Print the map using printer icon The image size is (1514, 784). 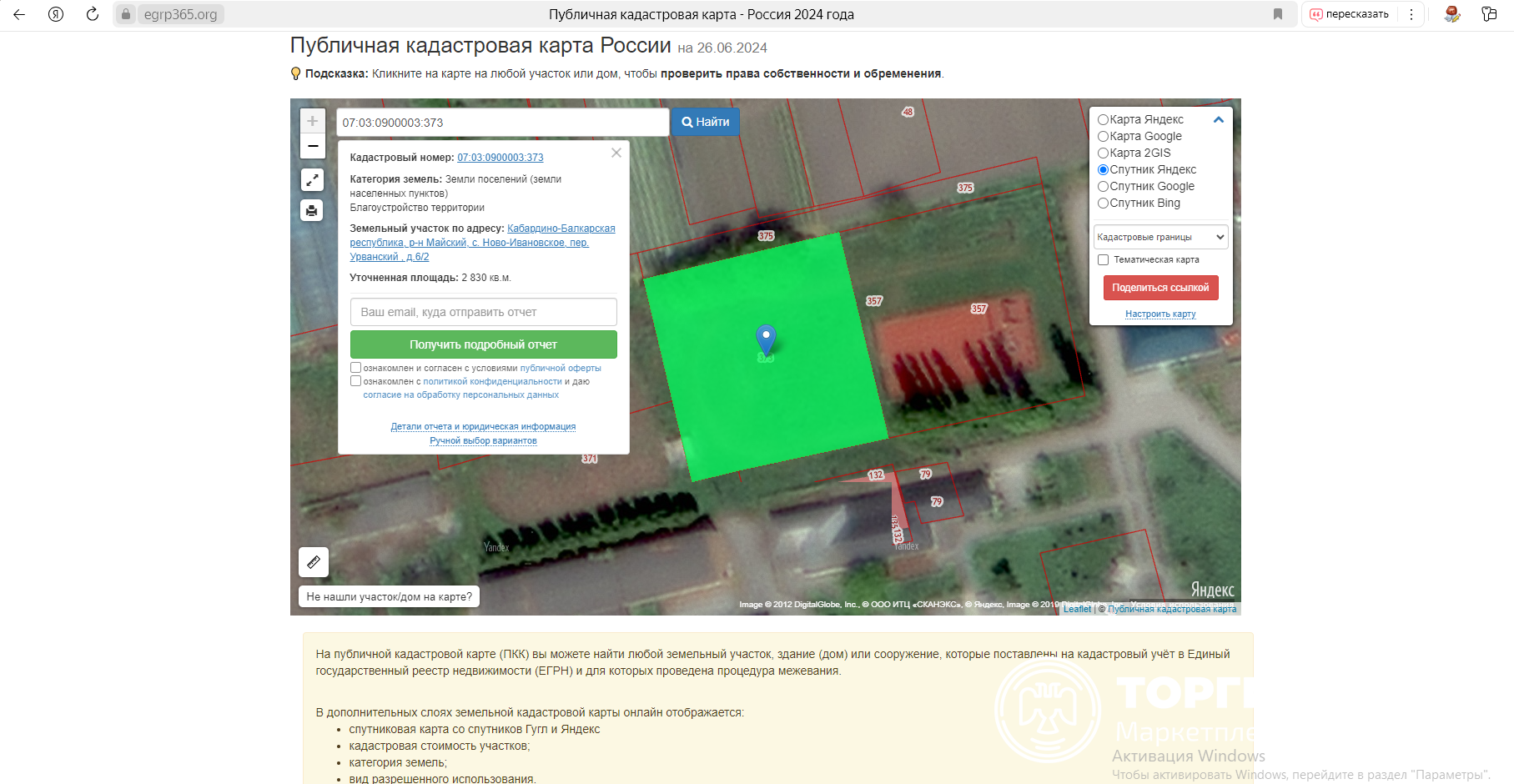(312, 210)
